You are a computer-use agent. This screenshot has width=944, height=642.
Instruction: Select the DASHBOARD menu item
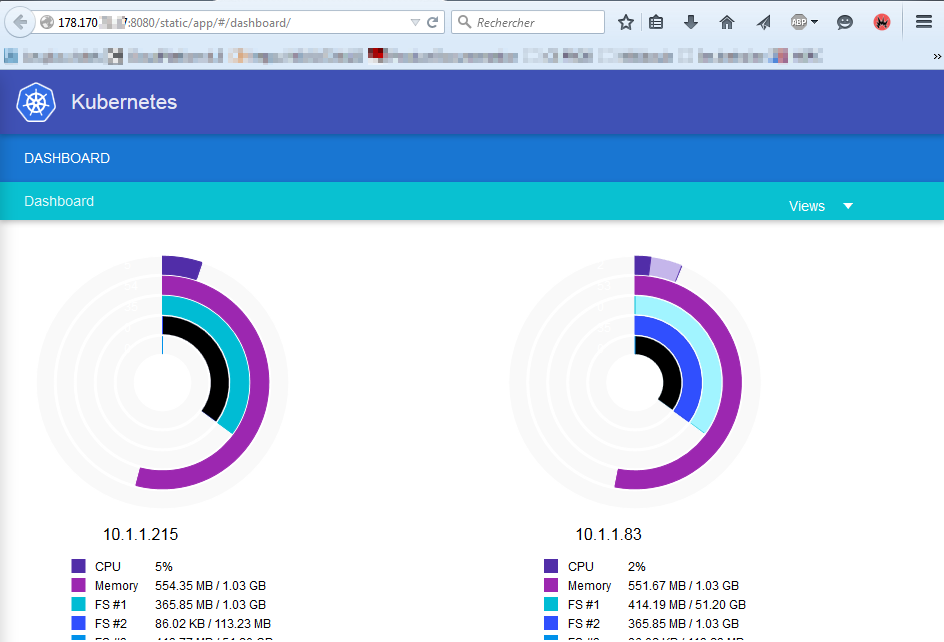(67, 158)
